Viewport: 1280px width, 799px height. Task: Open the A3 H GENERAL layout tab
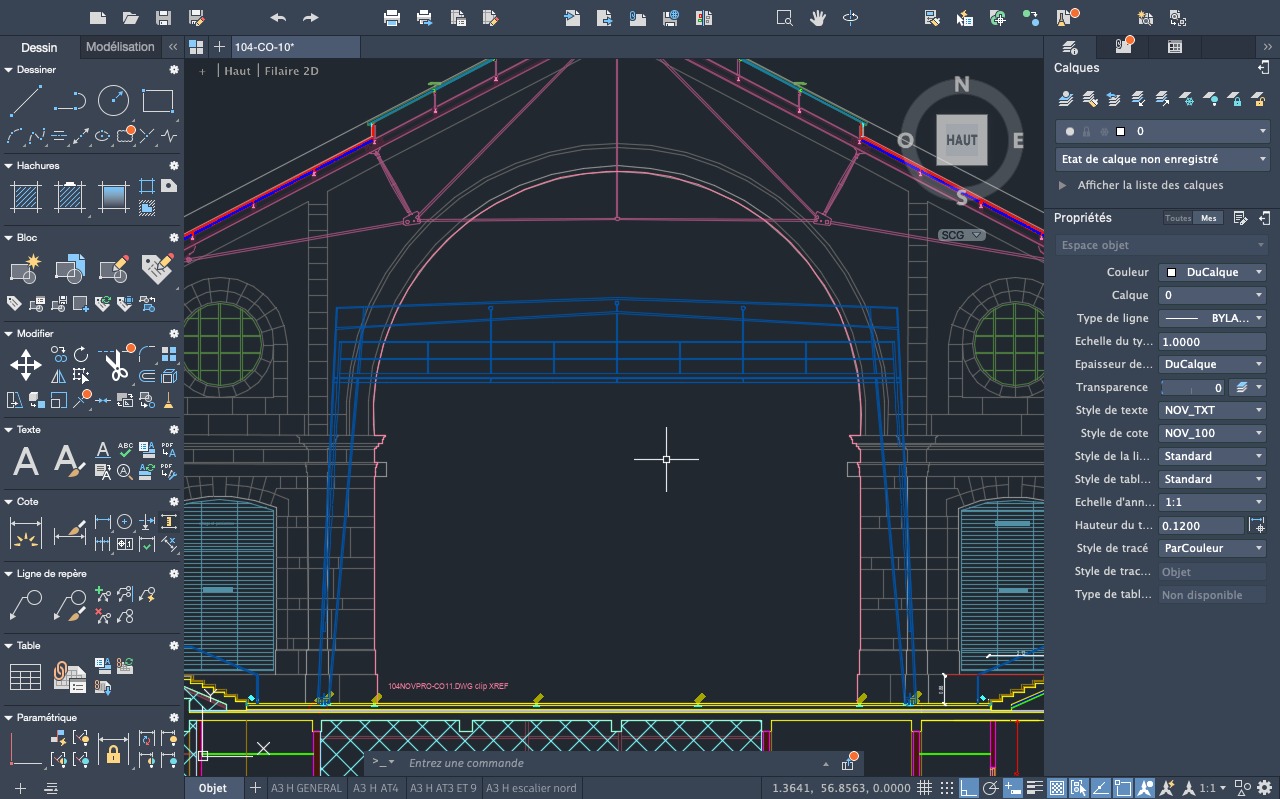(306, 788)
